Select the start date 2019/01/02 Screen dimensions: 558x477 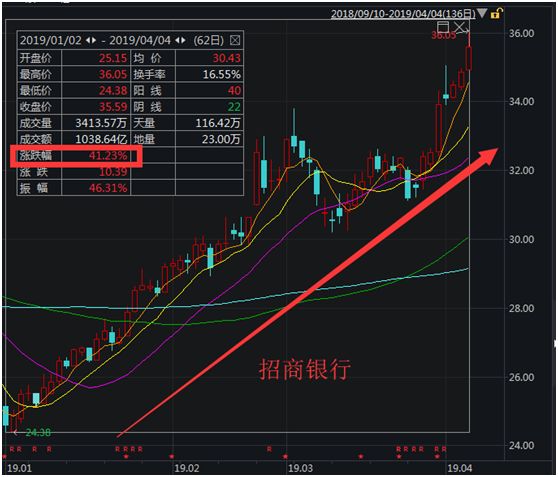pyautogui.click(x=51, y=40)
